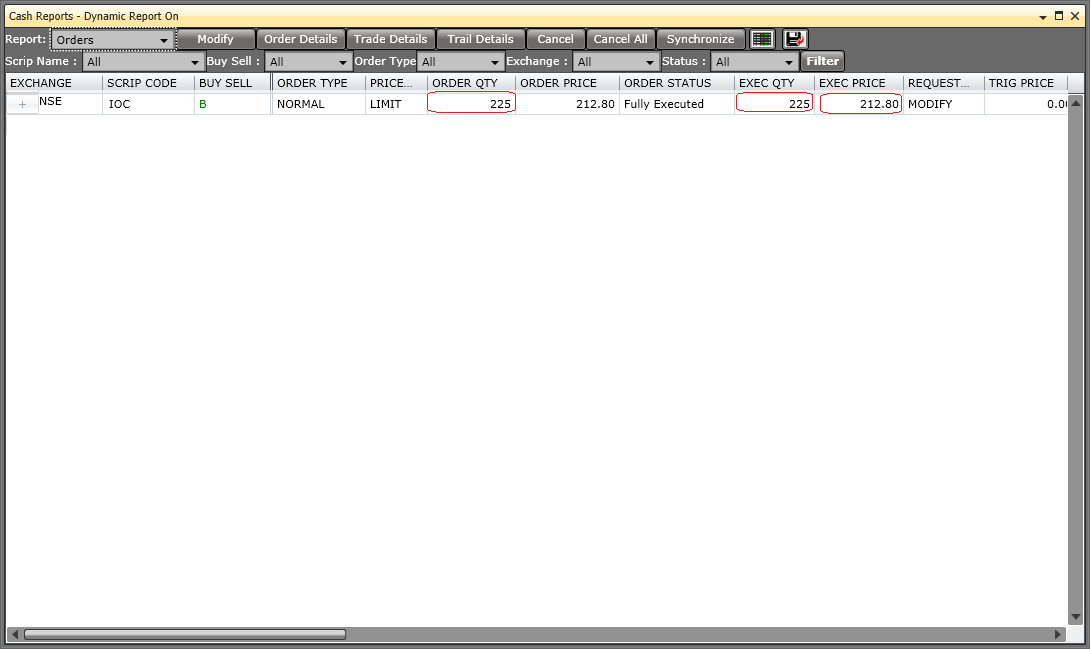Image resolution: width=1090 pixels, height=649 pixels.
Task: Click the Order Details button
Action: [300, 39]
